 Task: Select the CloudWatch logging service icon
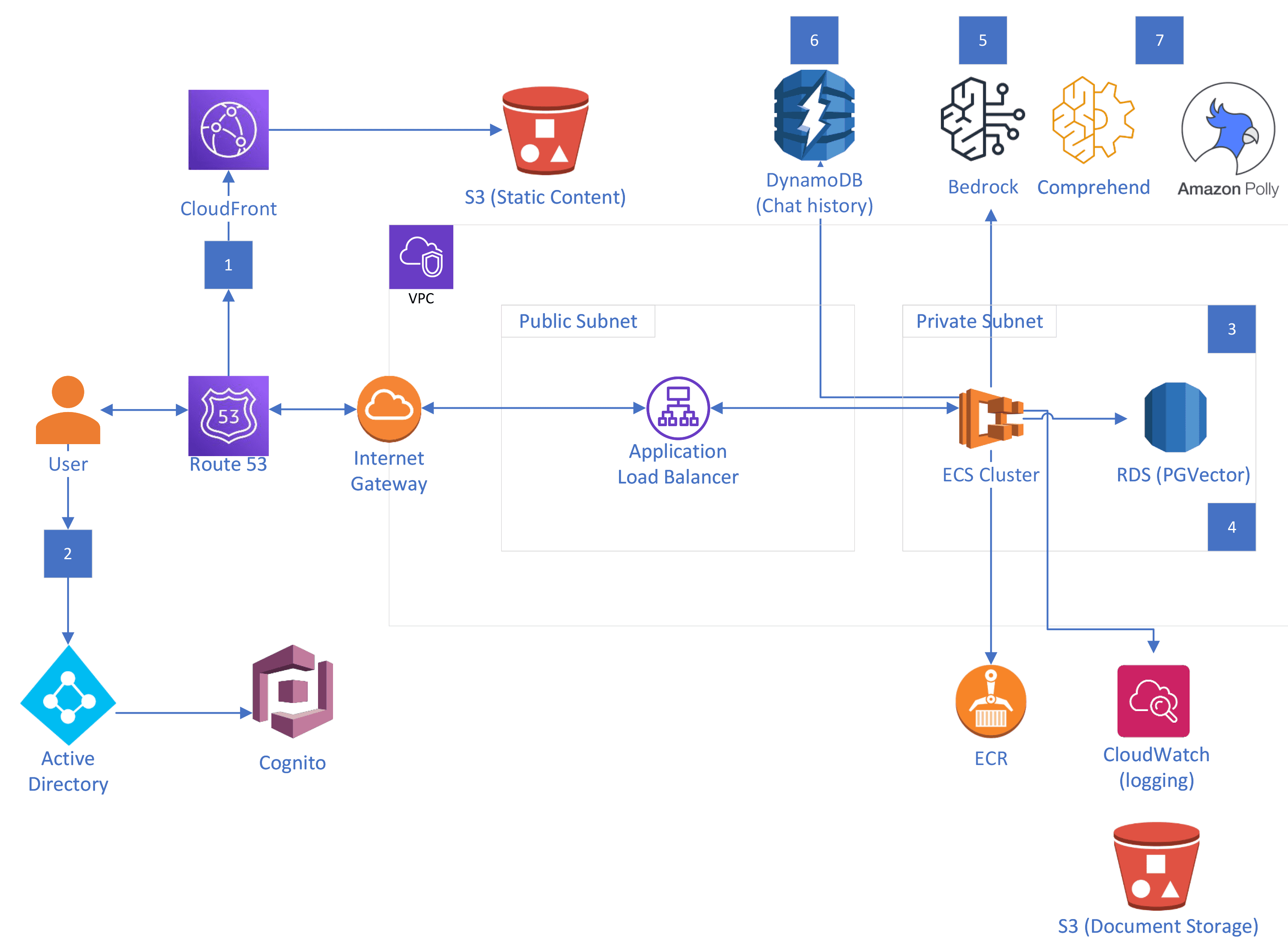1151,701
